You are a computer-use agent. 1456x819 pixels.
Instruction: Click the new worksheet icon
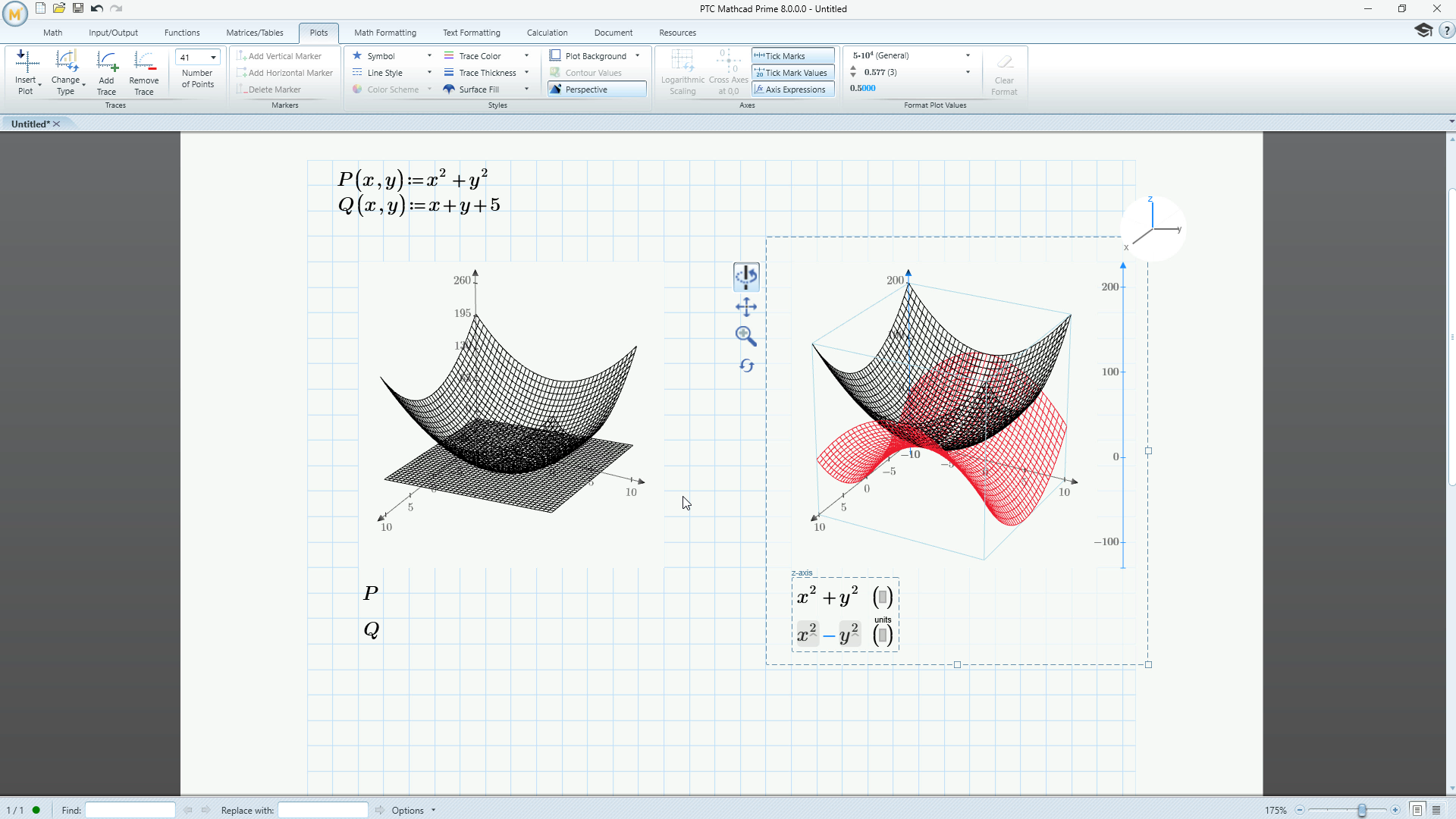[41, 8]
